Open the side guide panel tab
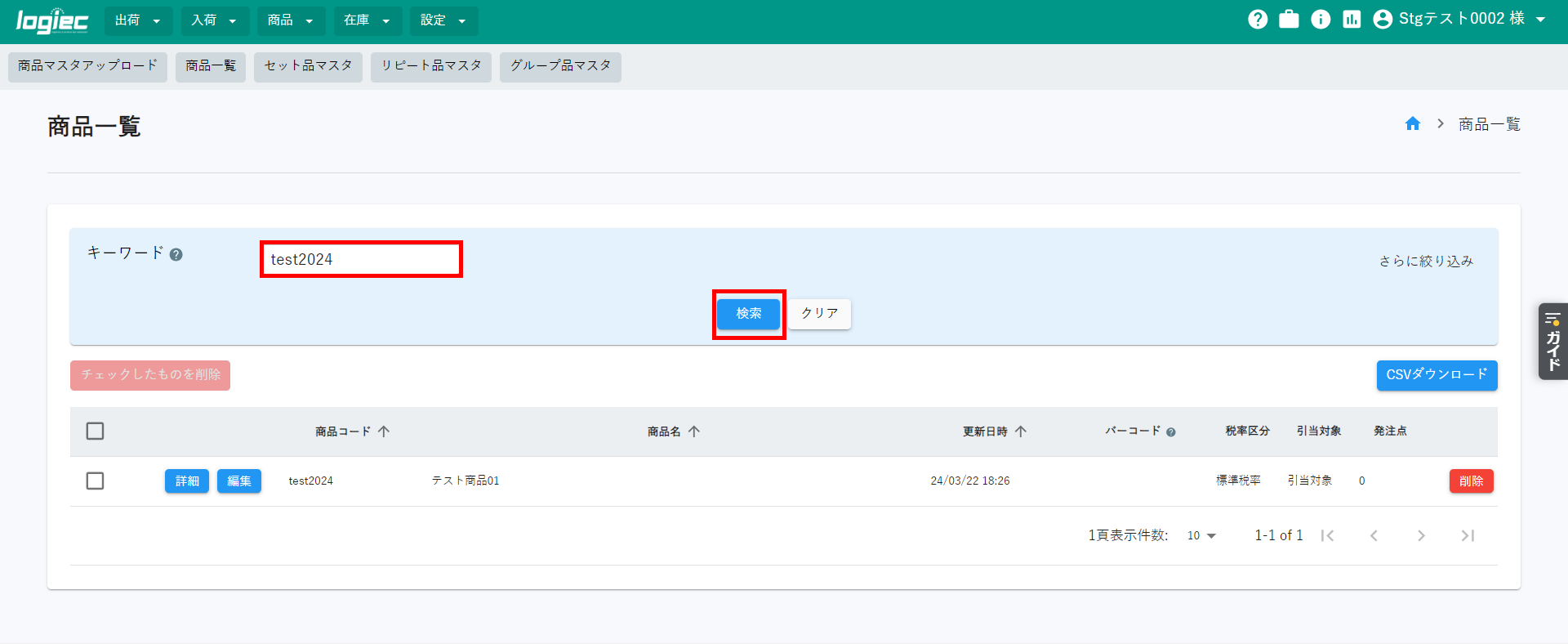 coord(1552,341)
